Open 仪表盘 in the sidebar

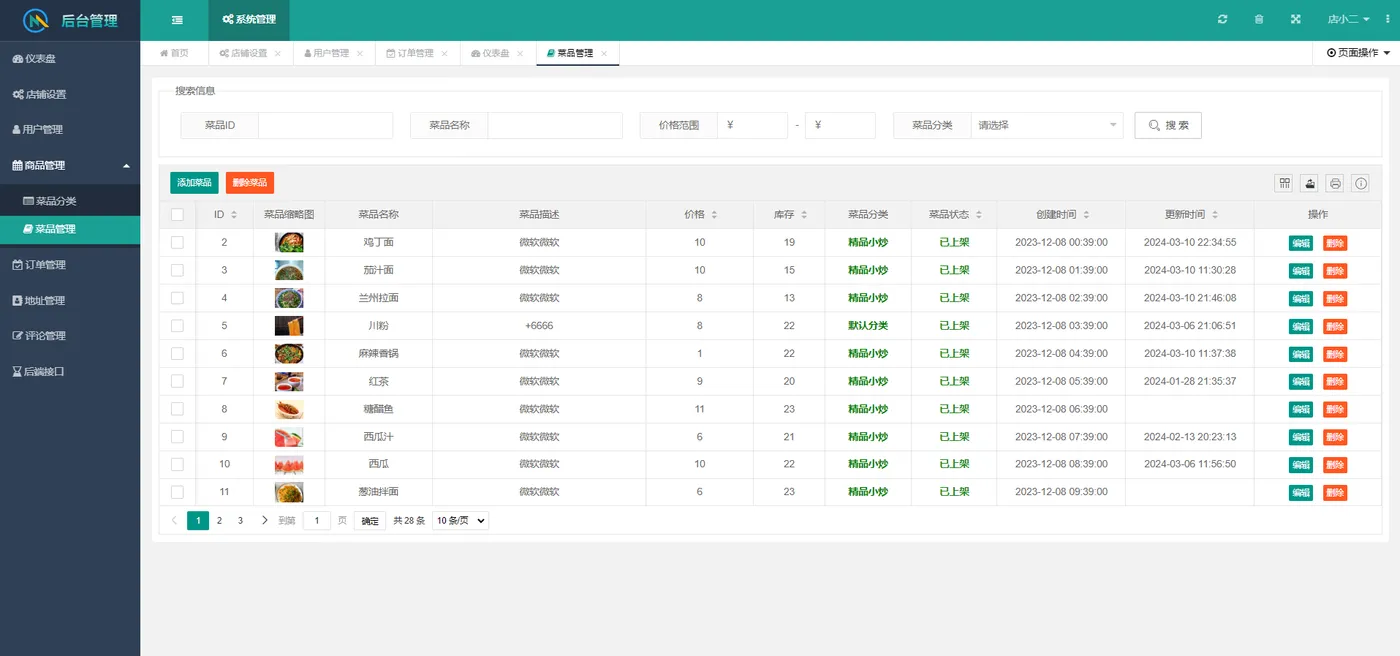tap(70, 59)
